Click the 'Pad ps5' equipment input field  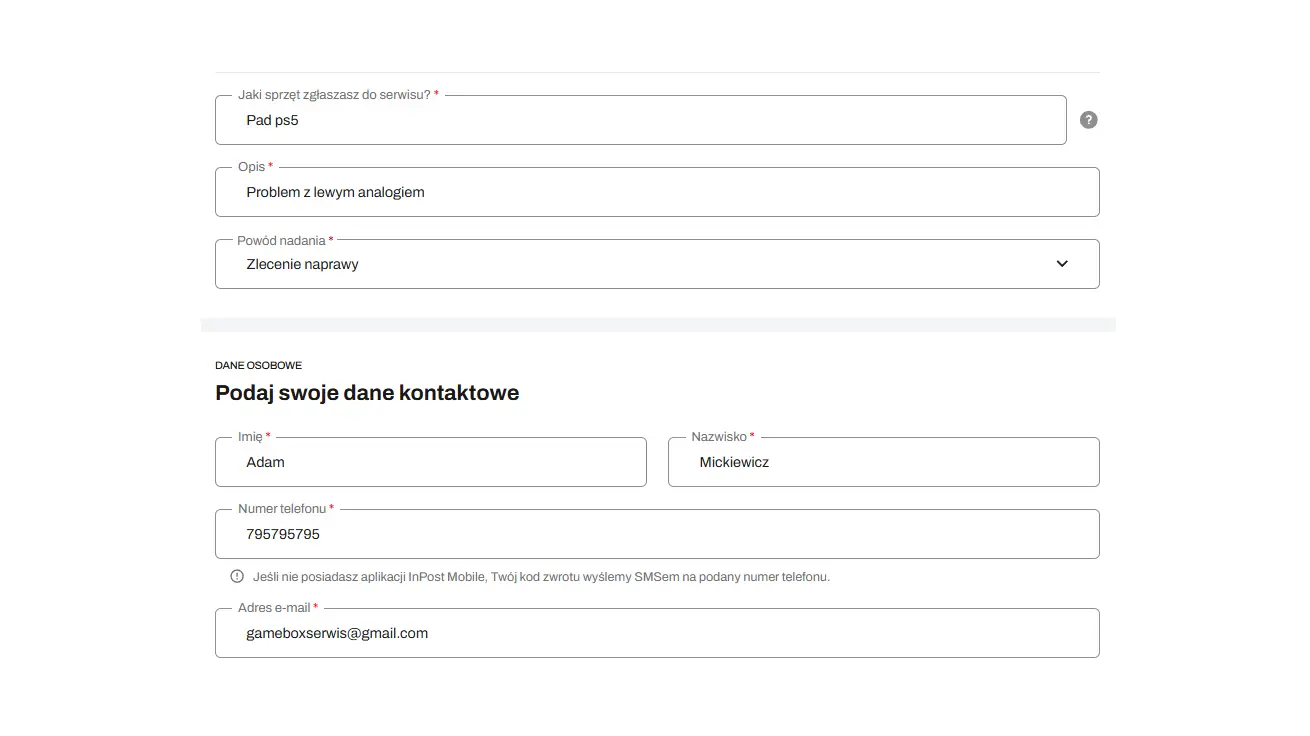point(640,121)
